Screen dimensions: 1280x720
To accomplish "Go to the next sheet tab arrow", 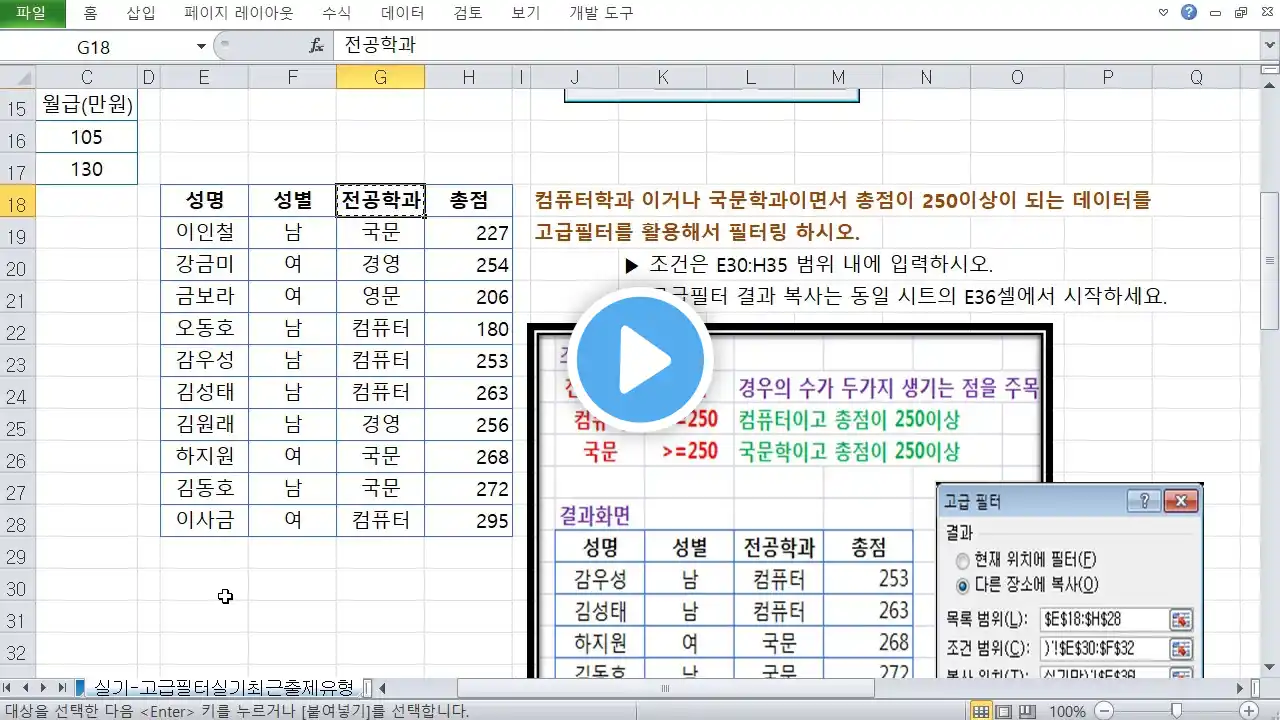I will 44,688.
